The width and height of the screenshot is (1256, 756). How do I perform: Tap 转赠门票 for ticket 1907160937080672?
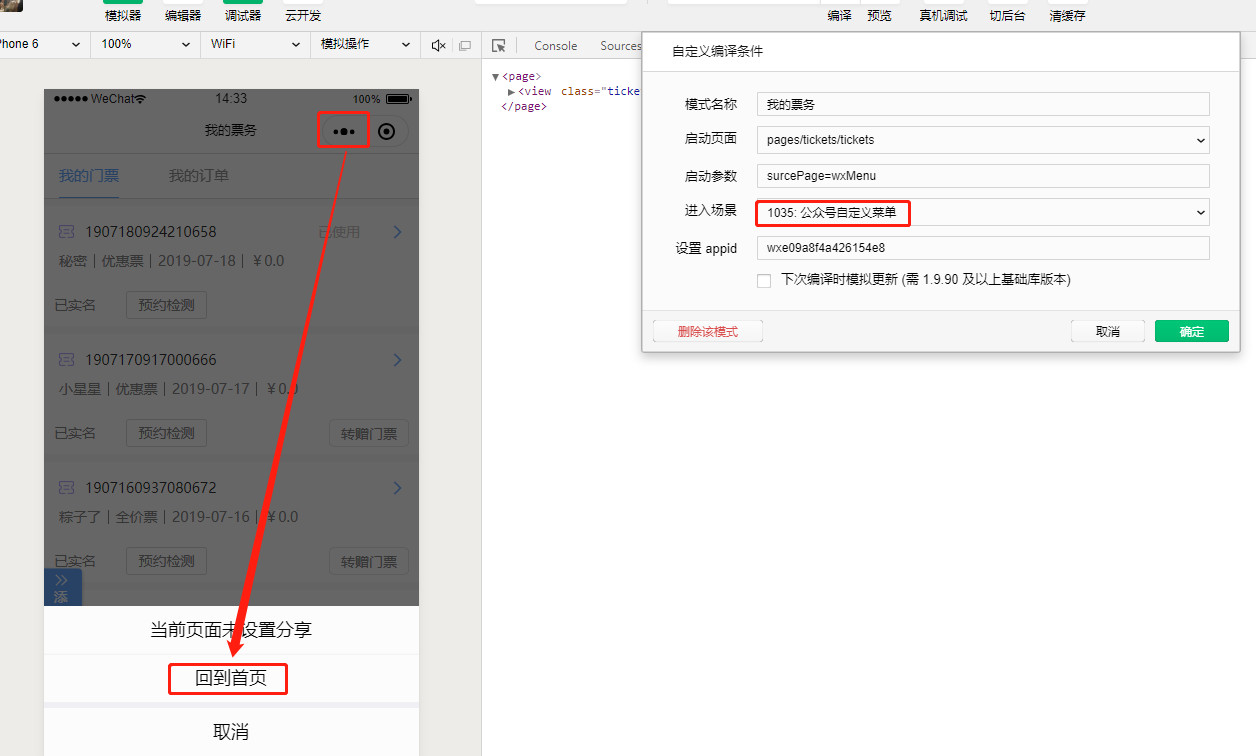tap(369, 561)
